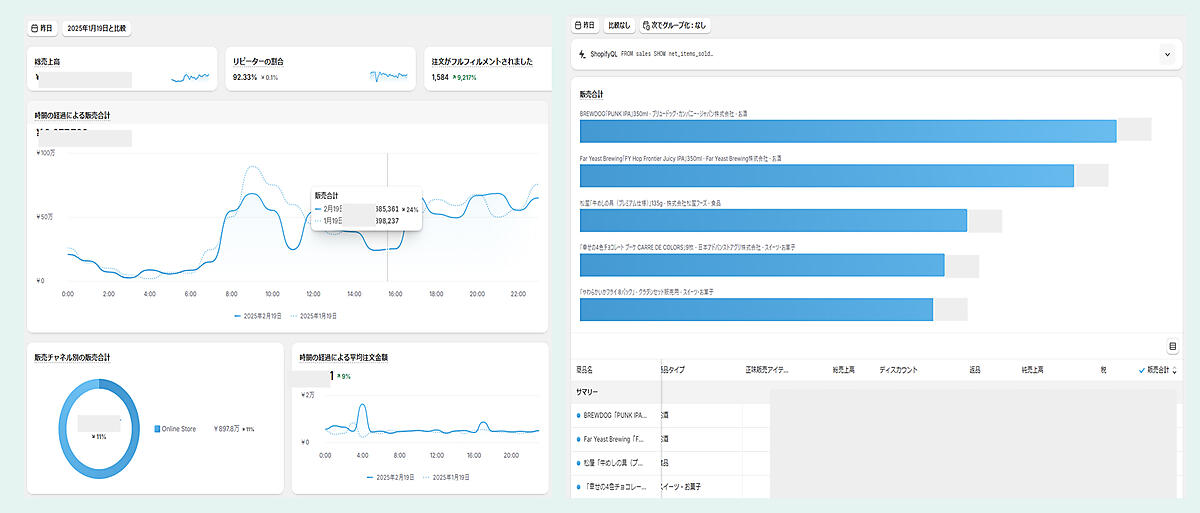Click the Online Store legend color square
This screenshot has width=1200, height=513.
[157, 429]
